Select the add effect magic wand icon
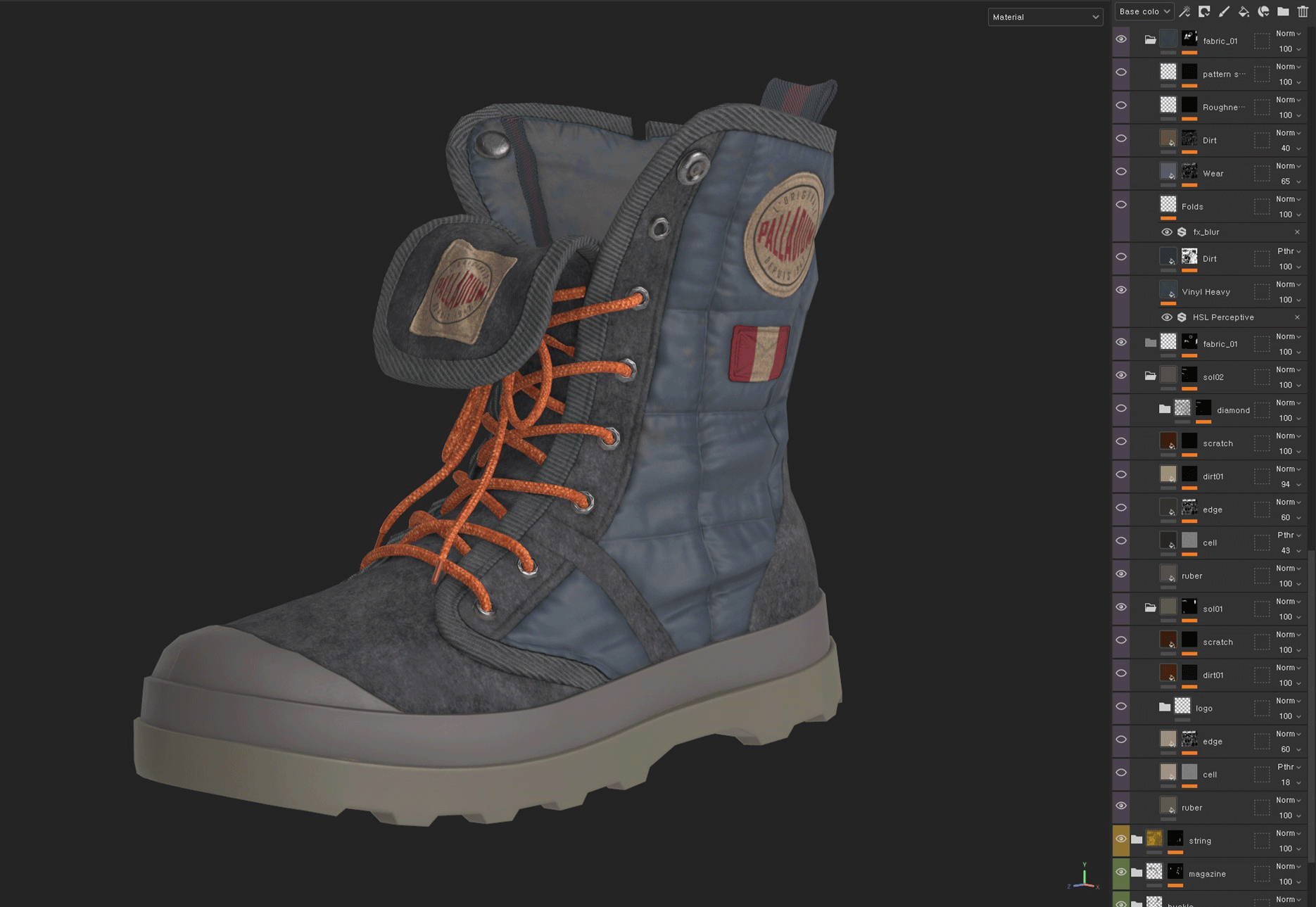Screen dimensions: 1316x907 click(1184, 11)
